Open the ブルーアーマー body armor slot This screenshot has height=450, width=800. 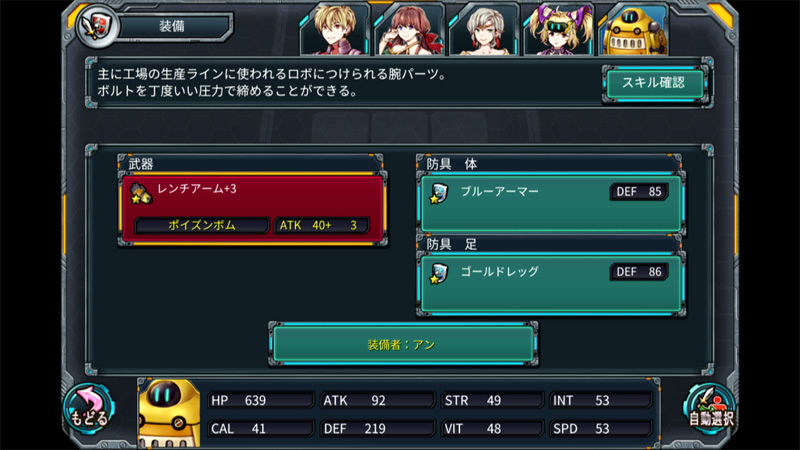point(551,203)
